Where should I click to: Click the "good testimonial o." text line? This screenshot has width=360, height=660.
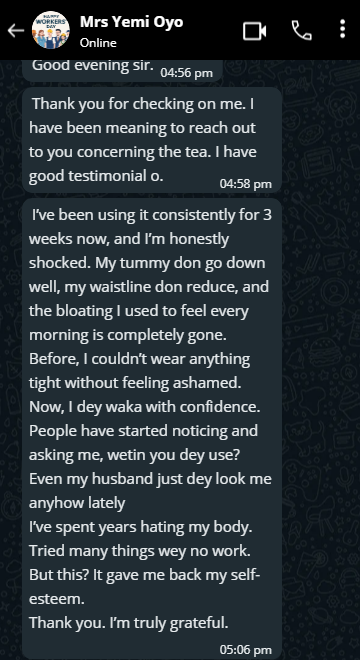pyautogui.click(x=96, y=176)
